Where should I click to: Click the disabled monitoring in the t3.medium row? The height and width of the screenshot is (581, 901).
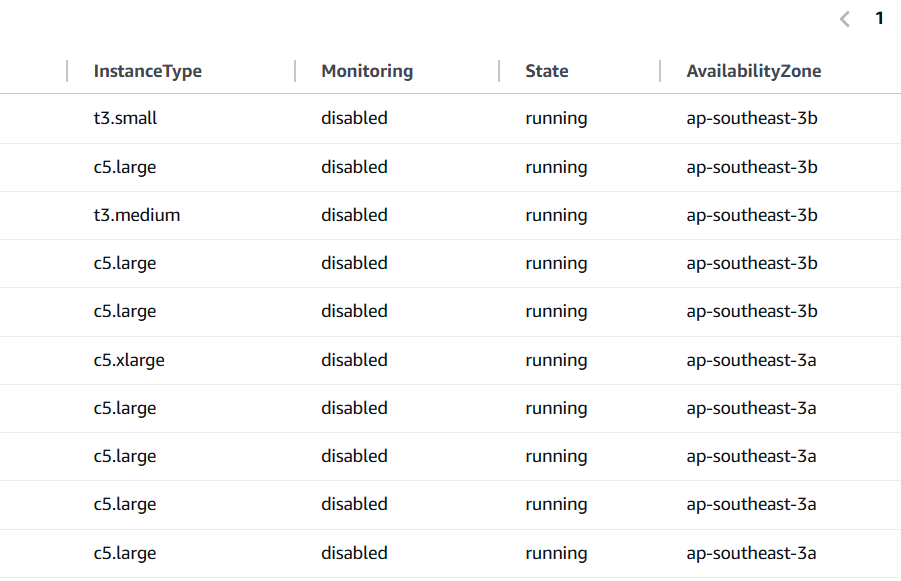(x=354, y=215)
